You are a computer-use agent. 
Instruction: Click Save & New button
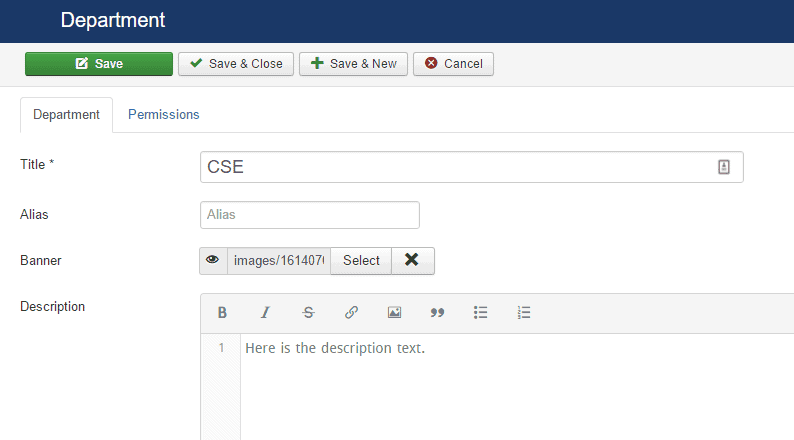(353, 64)
